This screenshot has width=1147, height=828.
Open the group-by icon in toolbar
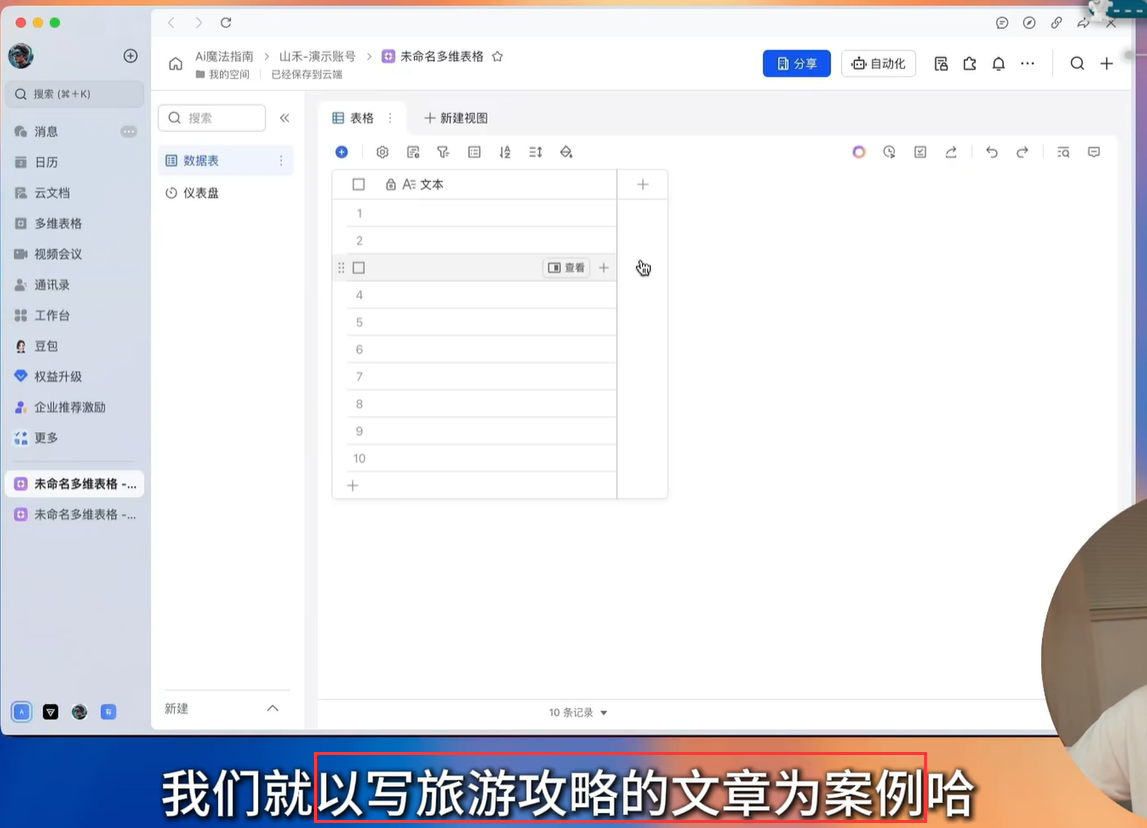coord(474,152)
